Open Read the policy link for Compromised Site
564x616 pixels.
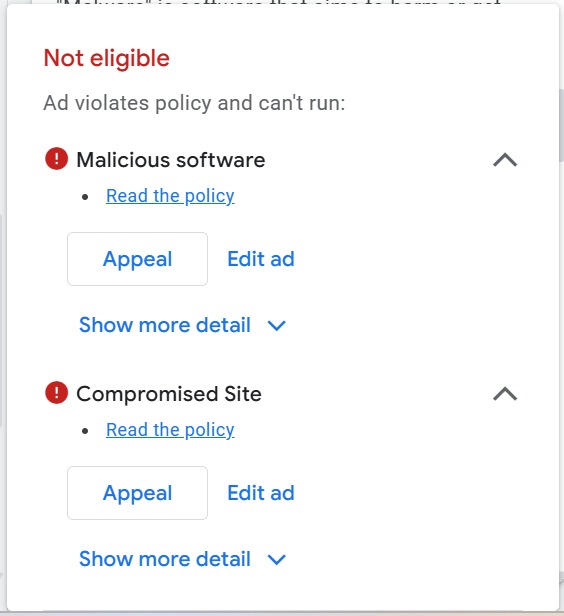click(170, 429)
